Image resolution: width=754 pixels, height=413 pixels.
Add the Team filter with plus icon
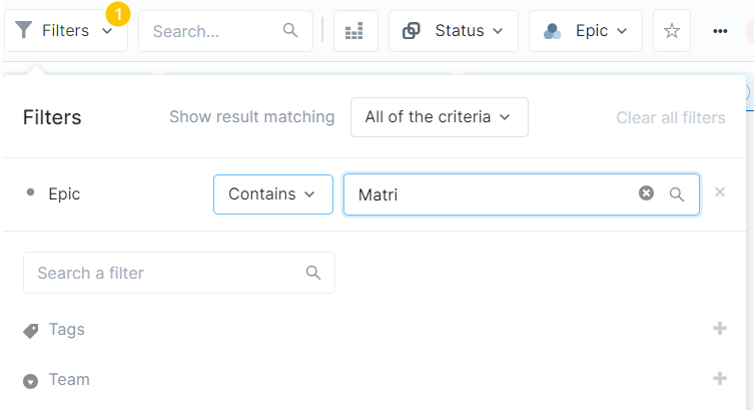click(x=719, y=379)
